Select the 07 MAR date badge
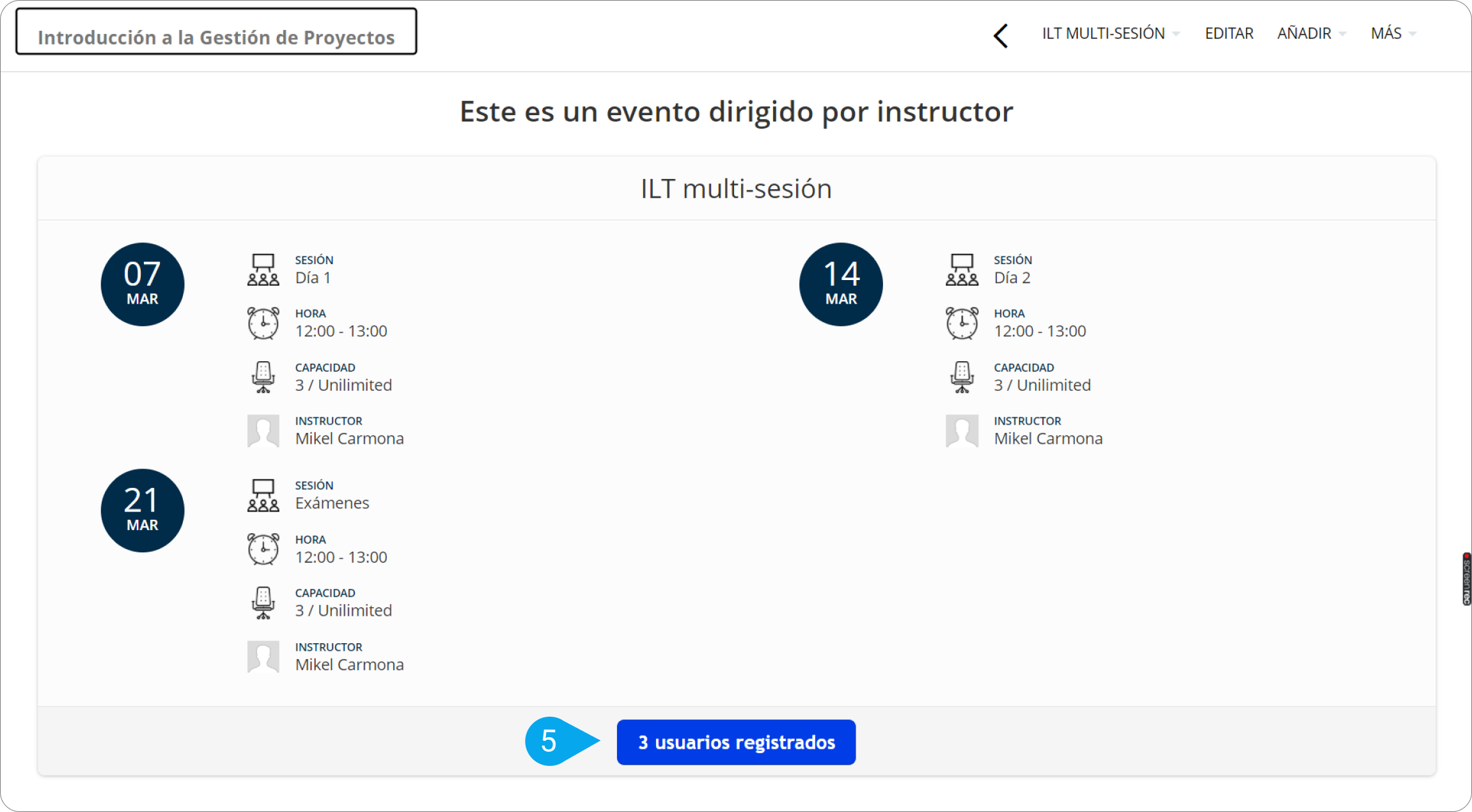 pyautogui.click(x=142, y=284)
